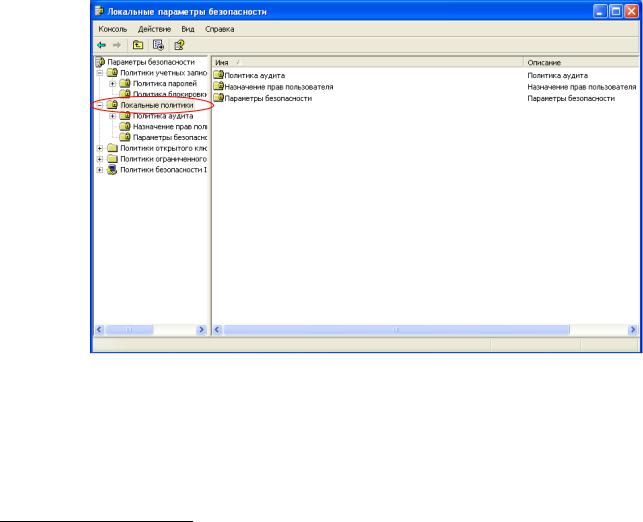Click Политика аудита description cell

click(557, 75)
